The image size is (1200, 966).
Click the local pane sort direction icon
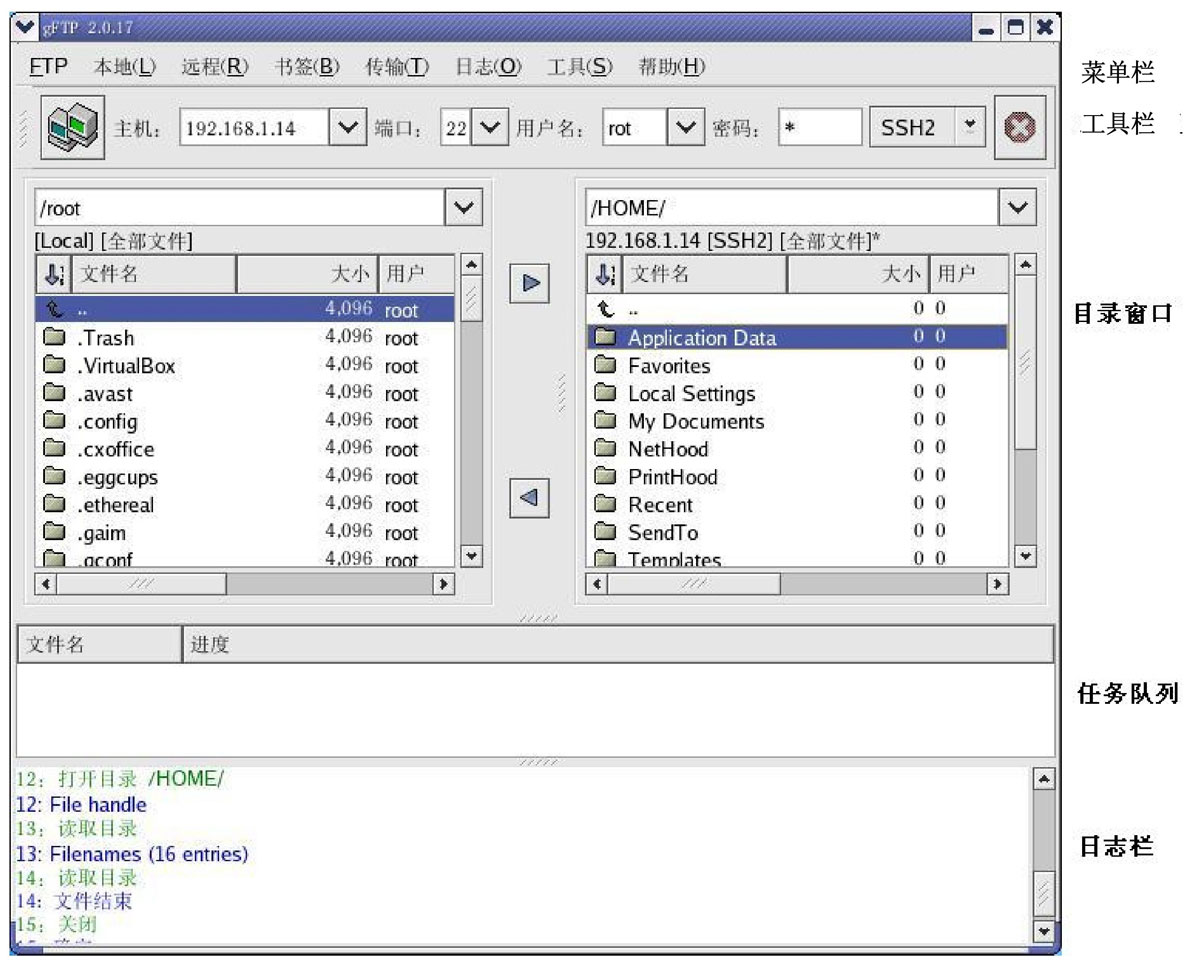54,274
